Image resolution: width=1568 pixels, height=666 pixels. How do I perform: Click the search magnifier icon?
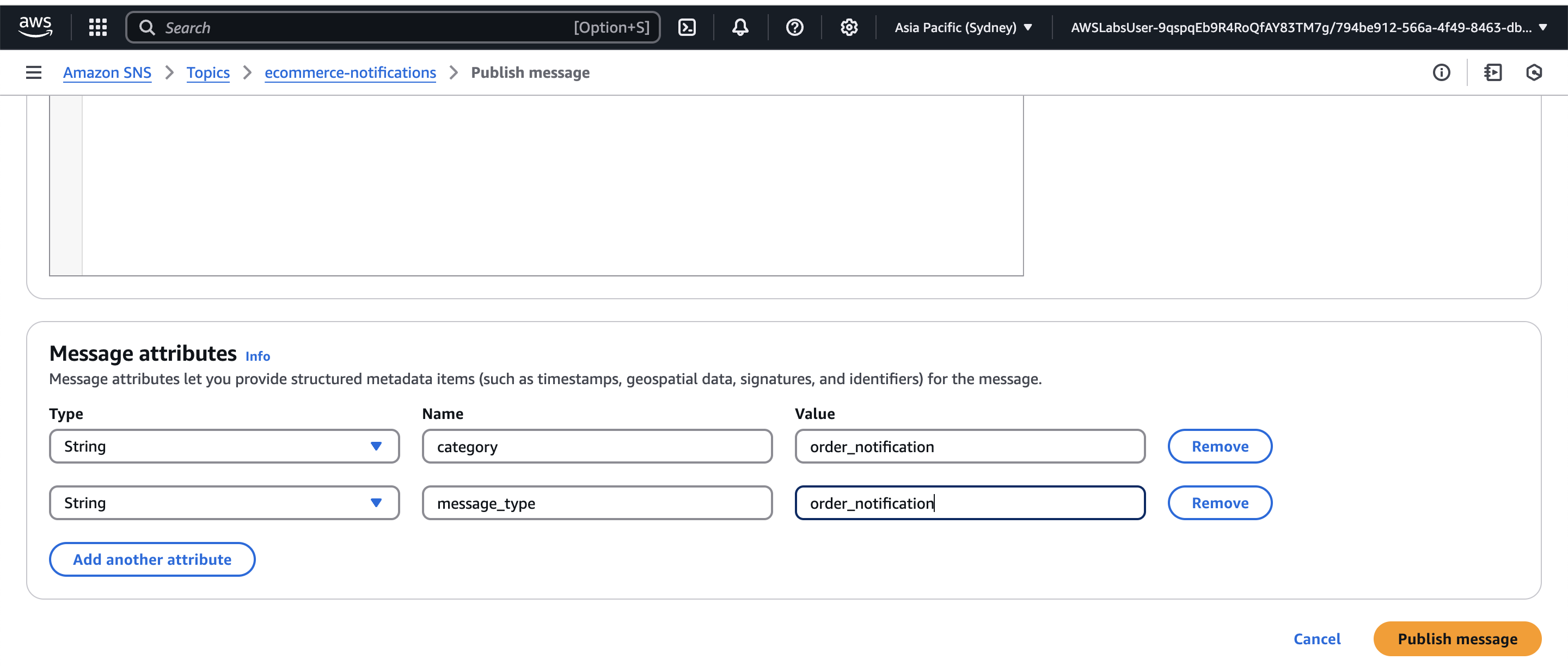tap(146, 27)
